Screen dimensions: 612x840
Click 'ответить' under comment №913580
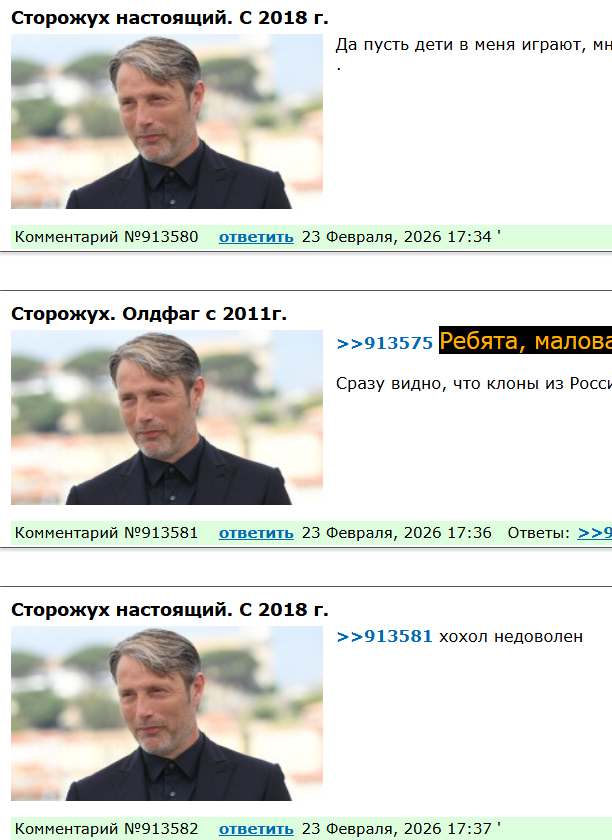pos(256,237)
